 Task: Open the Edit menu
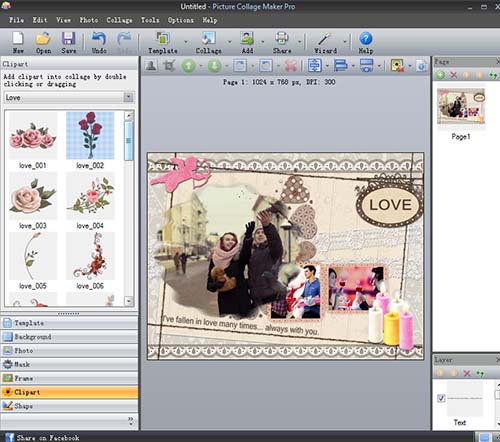(40, 20)
